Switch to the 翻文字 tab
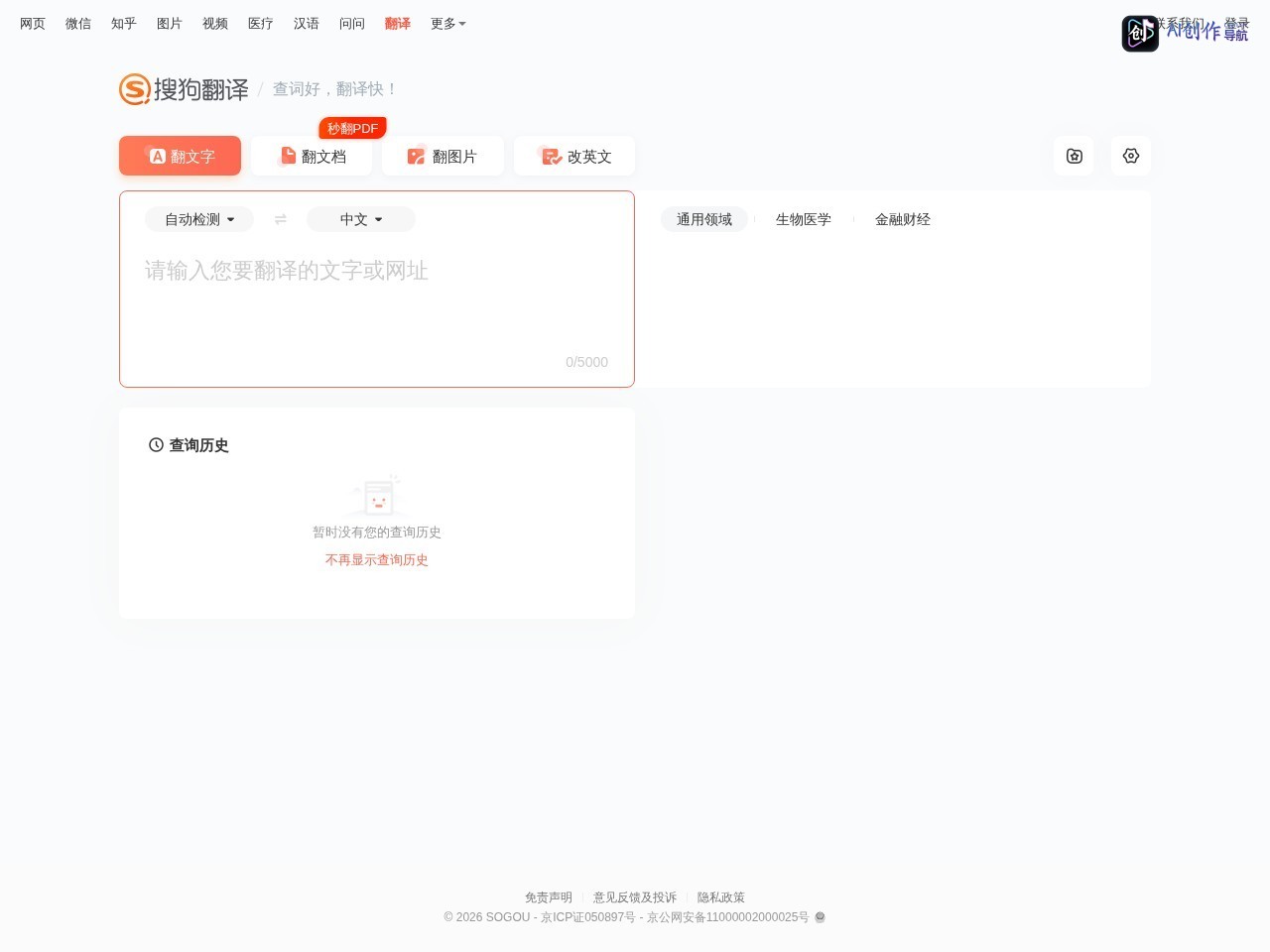Viewport: 1270px width, 952px height. coord(180,156)
